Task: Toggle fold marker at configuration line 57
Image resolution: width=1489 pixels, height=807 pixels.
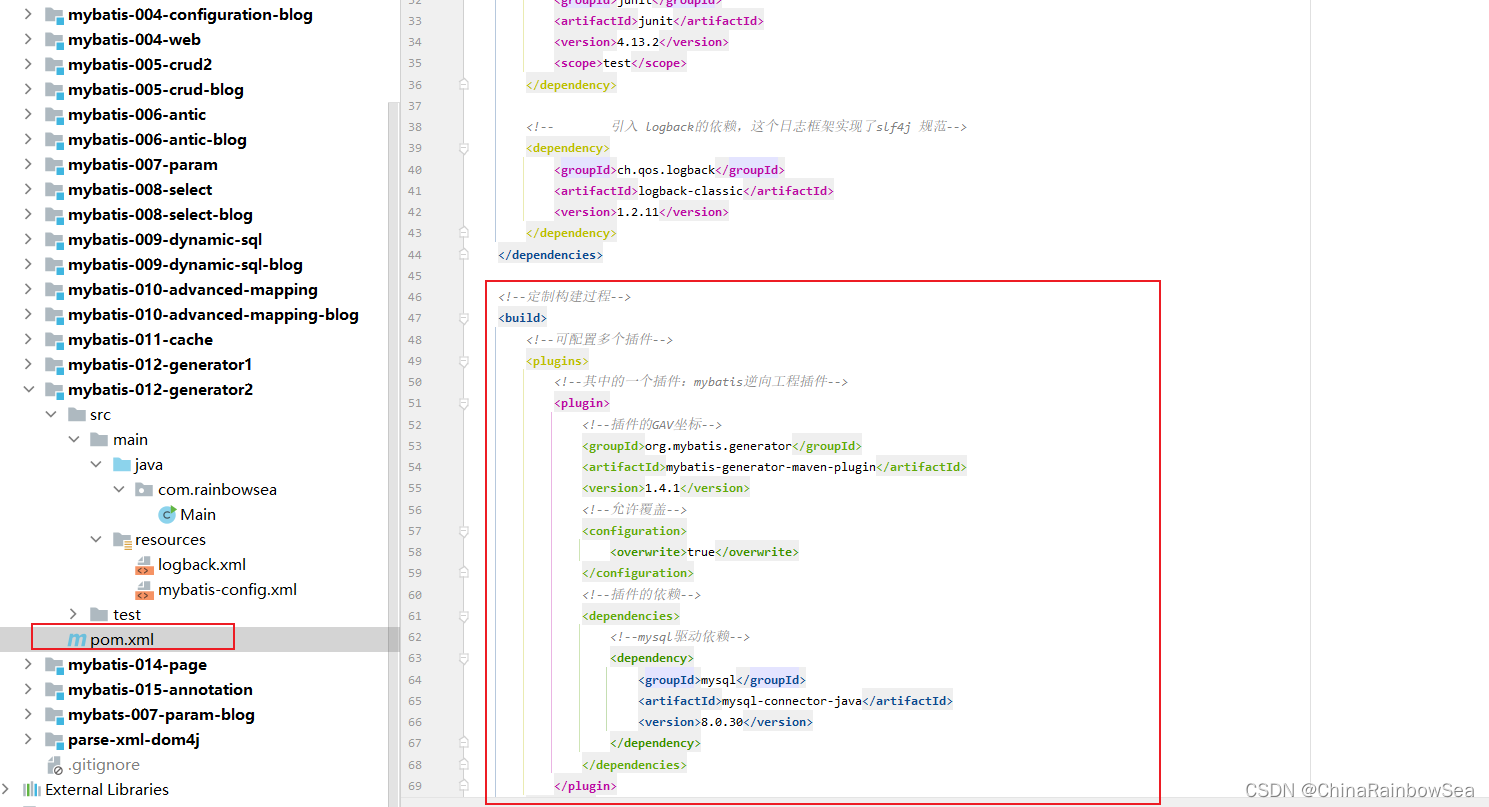Action: coord(463,531)
